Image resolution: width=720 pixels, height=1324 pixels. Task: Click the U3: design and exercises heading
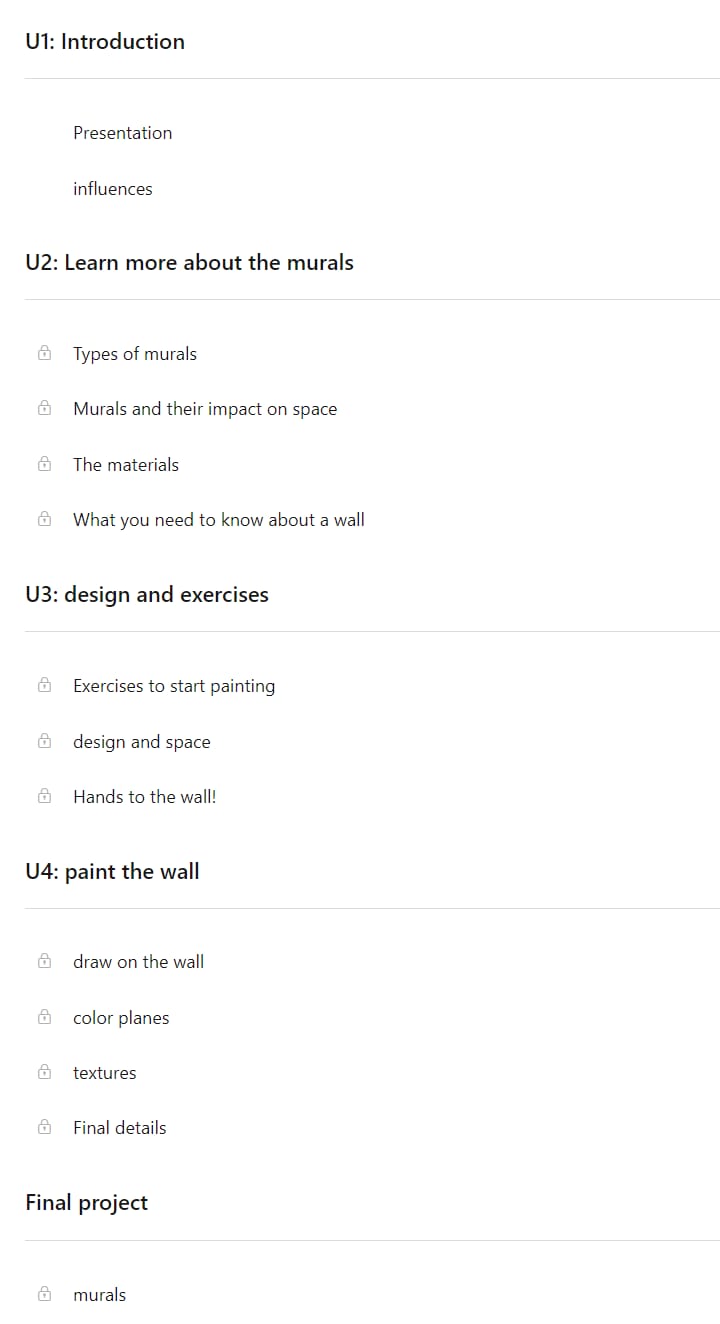[147, 594]
